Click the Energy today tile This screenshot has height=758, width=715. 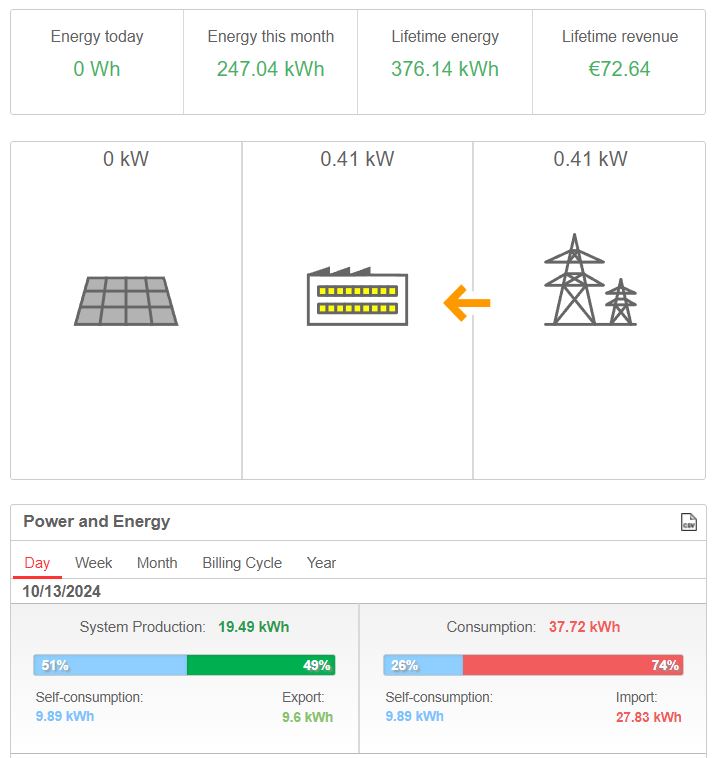(97, 62)
